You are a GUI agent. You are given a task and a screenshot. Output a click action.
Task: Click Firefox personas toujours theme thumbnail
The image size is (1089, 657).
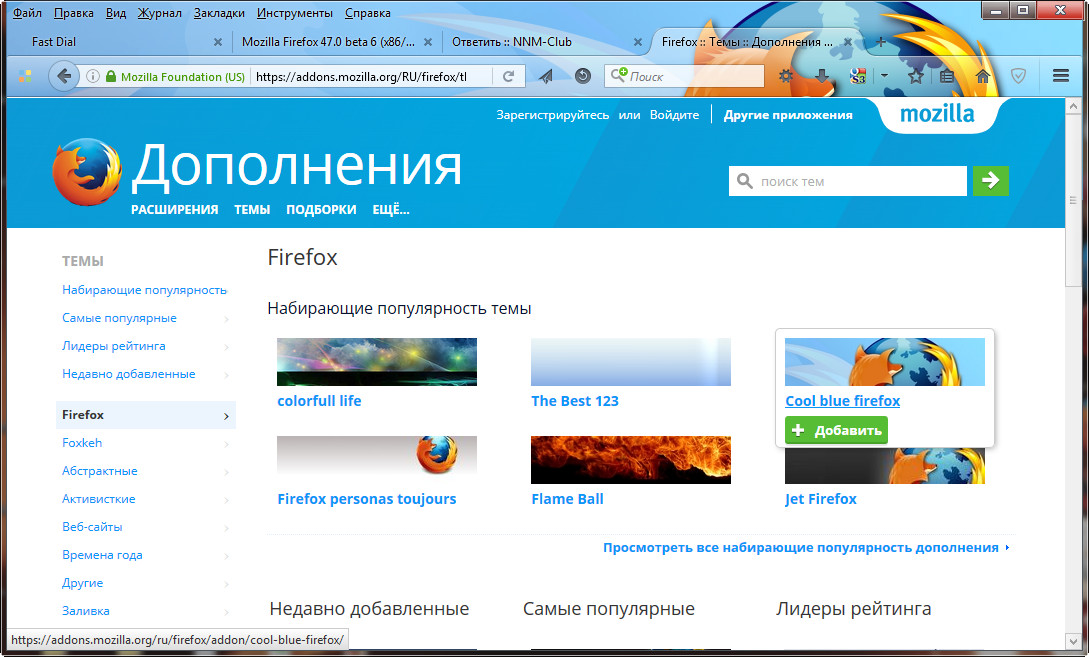click(376, 460)
